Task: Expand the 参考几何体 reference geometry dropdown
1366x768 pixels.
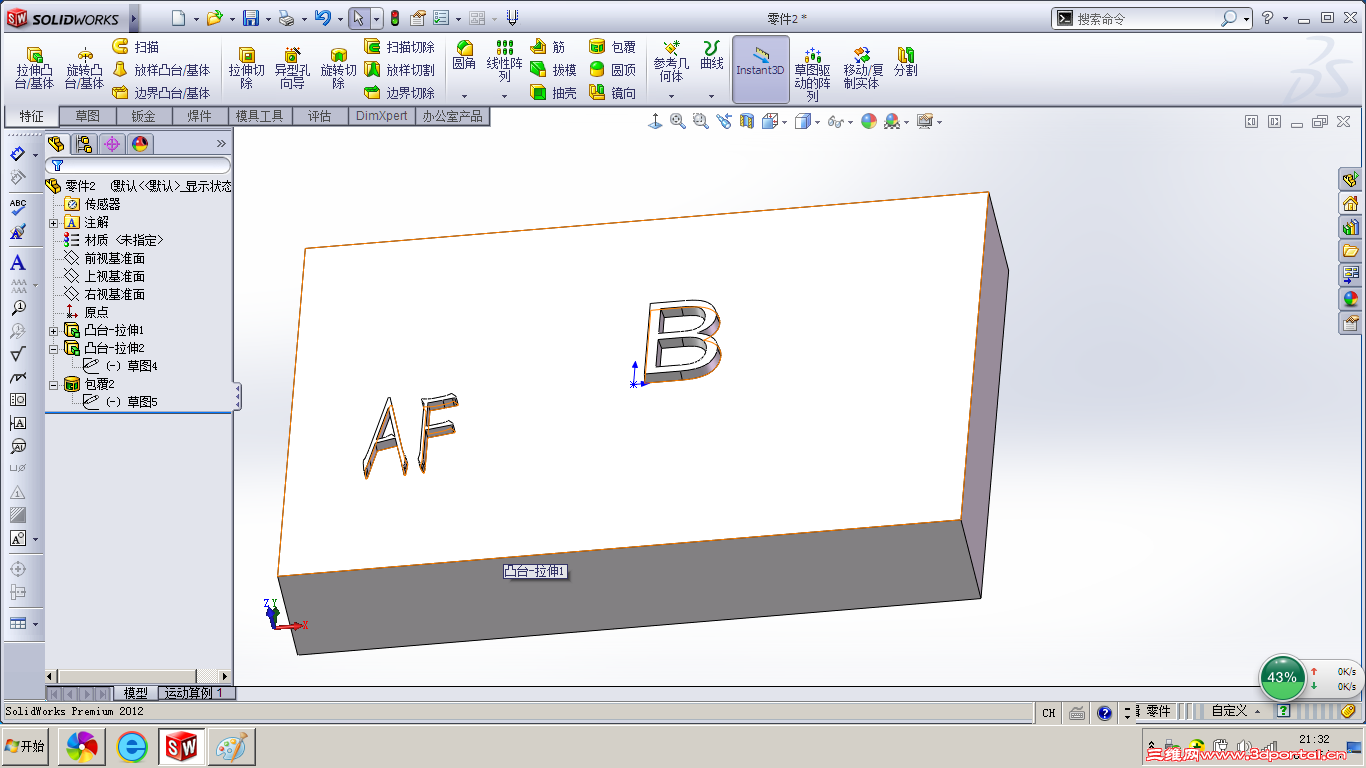Action: pyautogui.click(x=671, y=96)
